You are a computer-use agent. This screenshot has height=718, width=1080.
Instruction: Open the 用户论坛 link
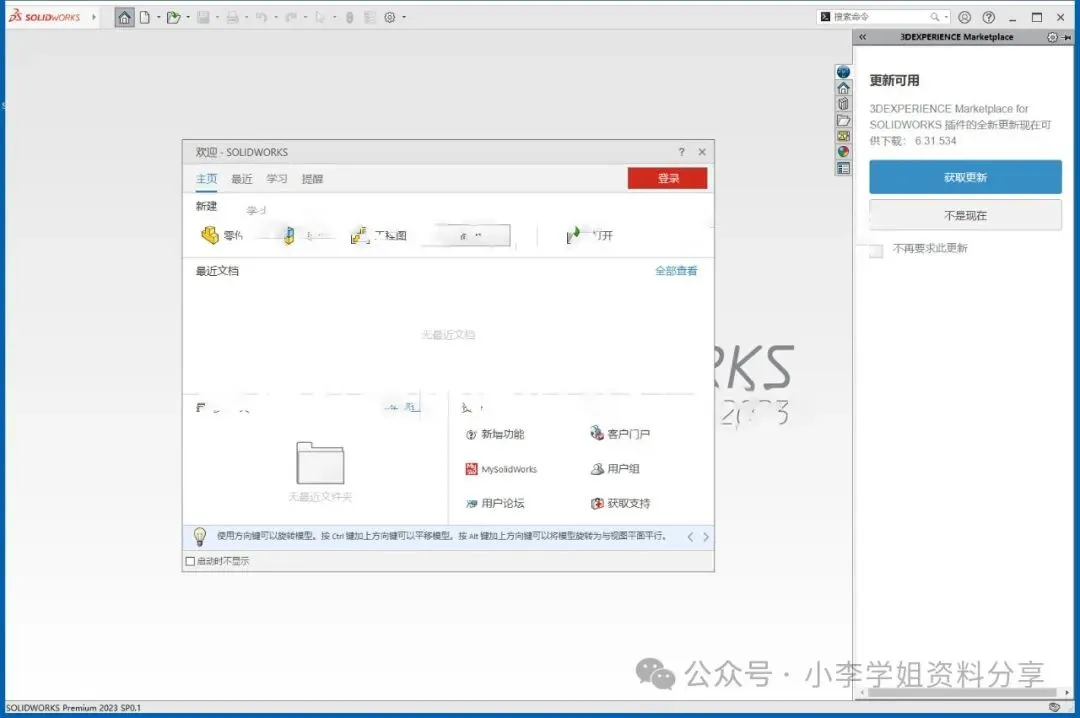point(495,504)
